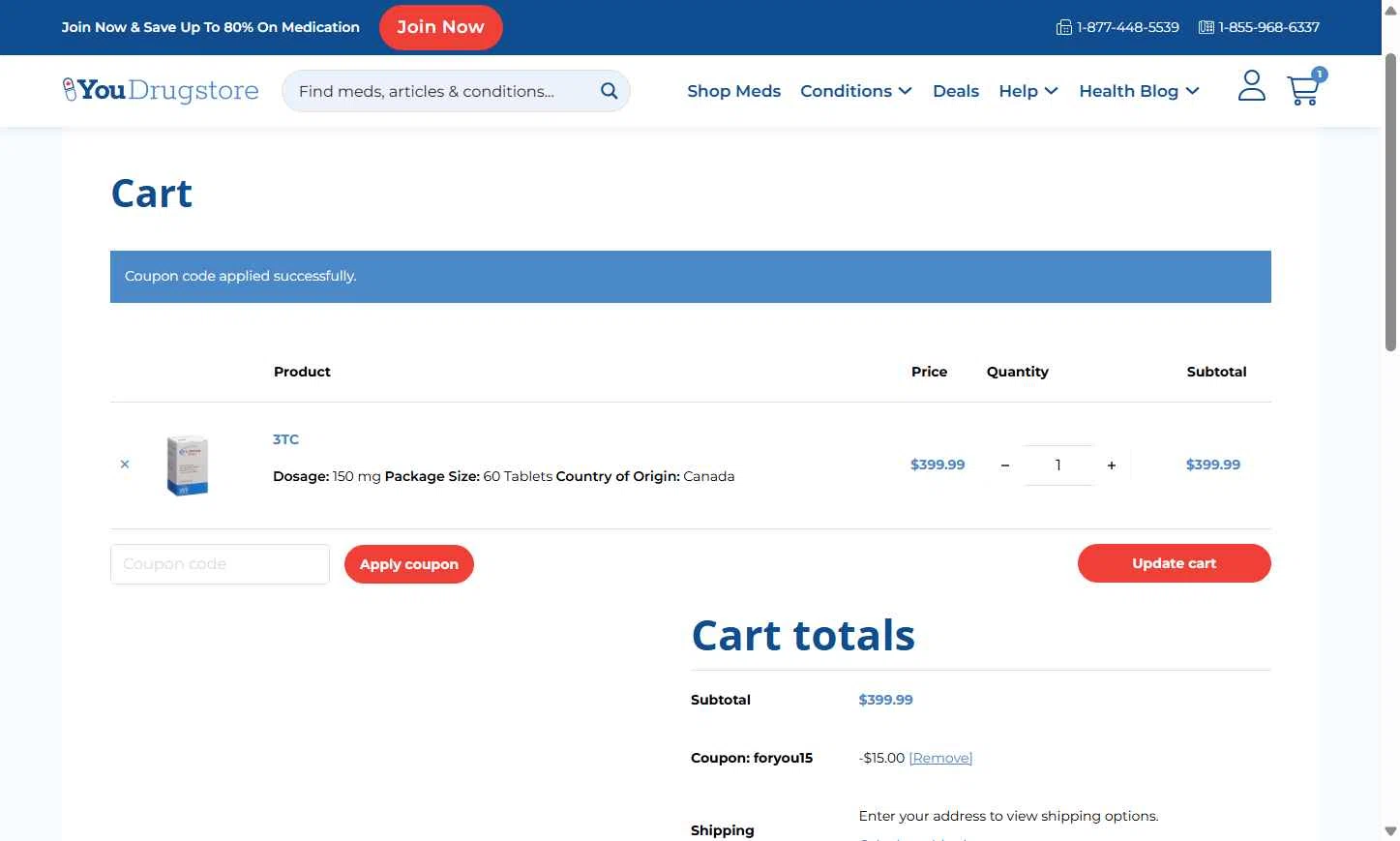The height and width of the screenshot is (841, 1400).
Task: Call phone number 1-877-448-5539
Action: click(x=1127, y=27)
